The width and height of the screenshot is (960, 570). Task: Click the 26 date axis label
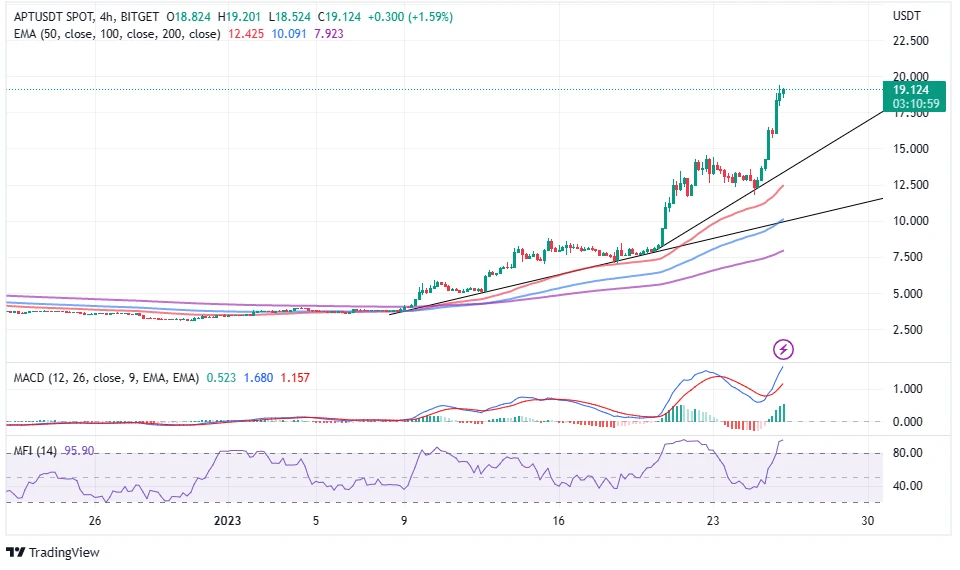point(95,521)
